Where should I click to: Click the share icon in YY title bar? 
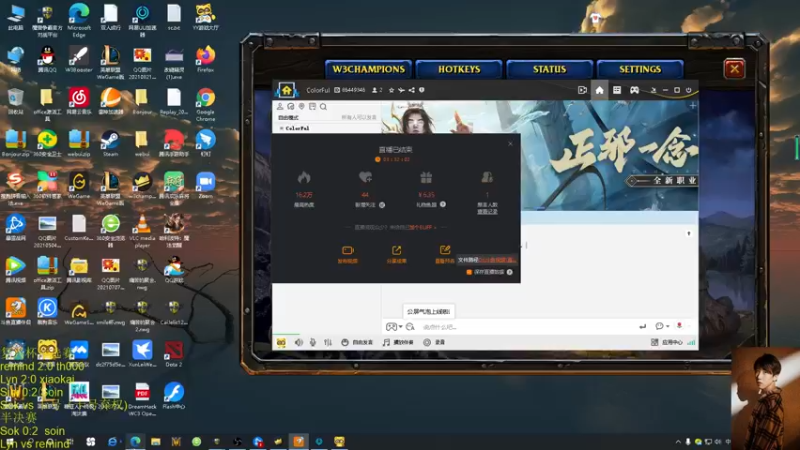point(412,90)
